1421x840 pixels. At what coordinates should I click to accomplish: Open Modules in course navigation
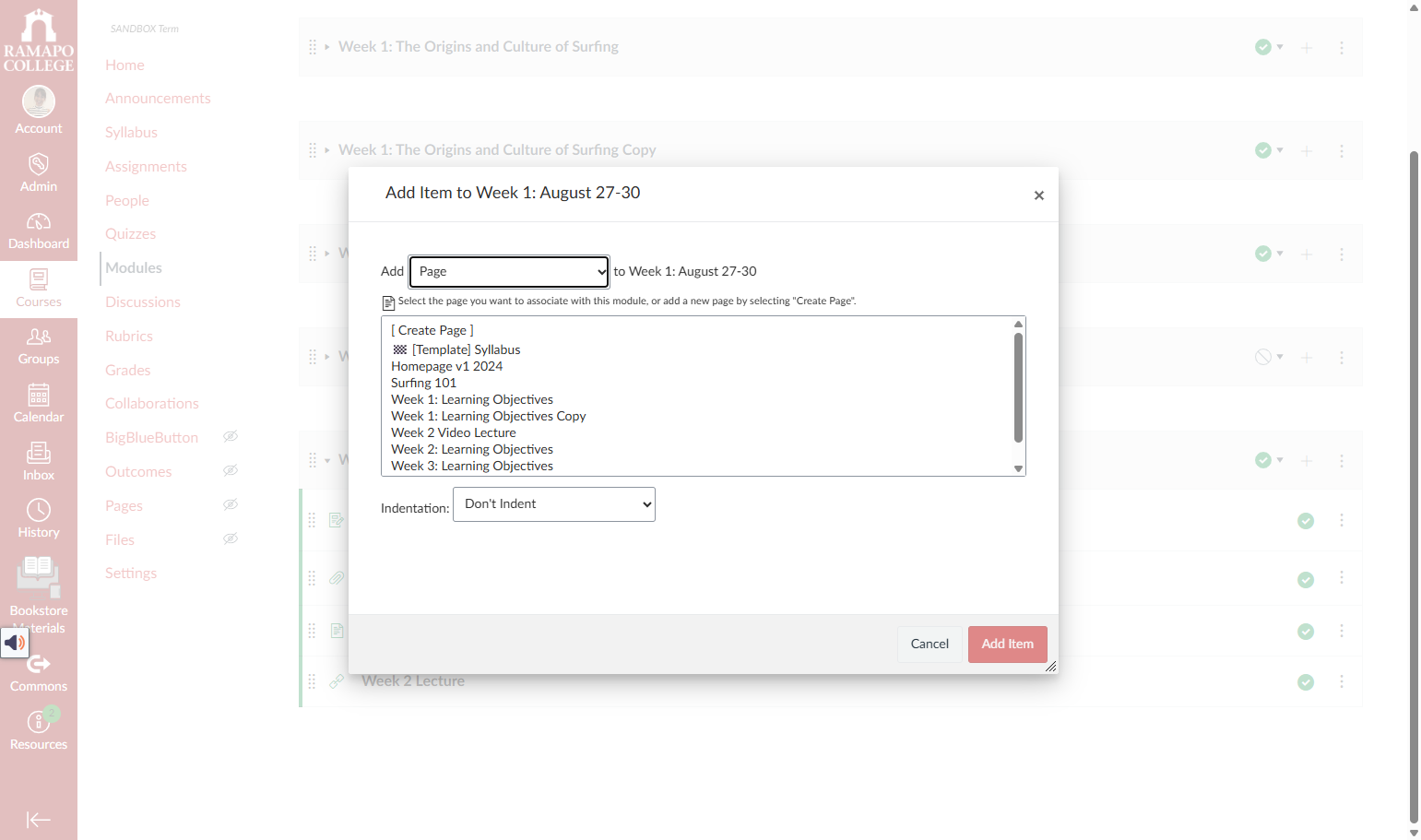[x=134, y=267]
